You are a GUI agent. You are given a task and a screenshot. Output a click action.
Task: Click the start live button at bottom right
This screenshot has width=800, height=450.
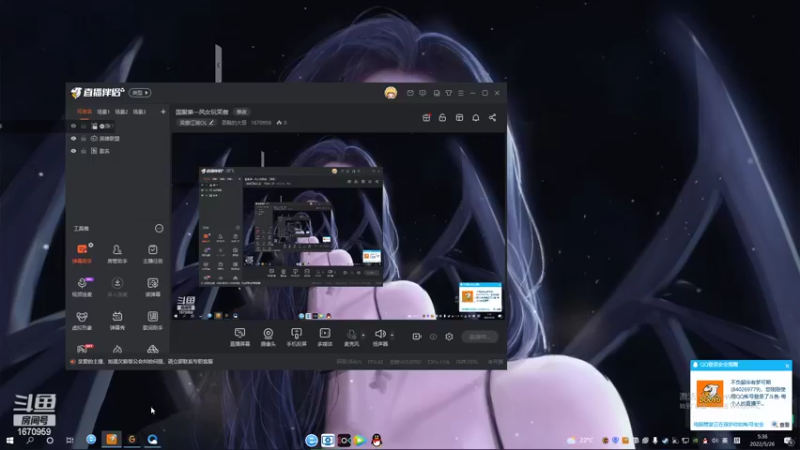pos(480,337)
